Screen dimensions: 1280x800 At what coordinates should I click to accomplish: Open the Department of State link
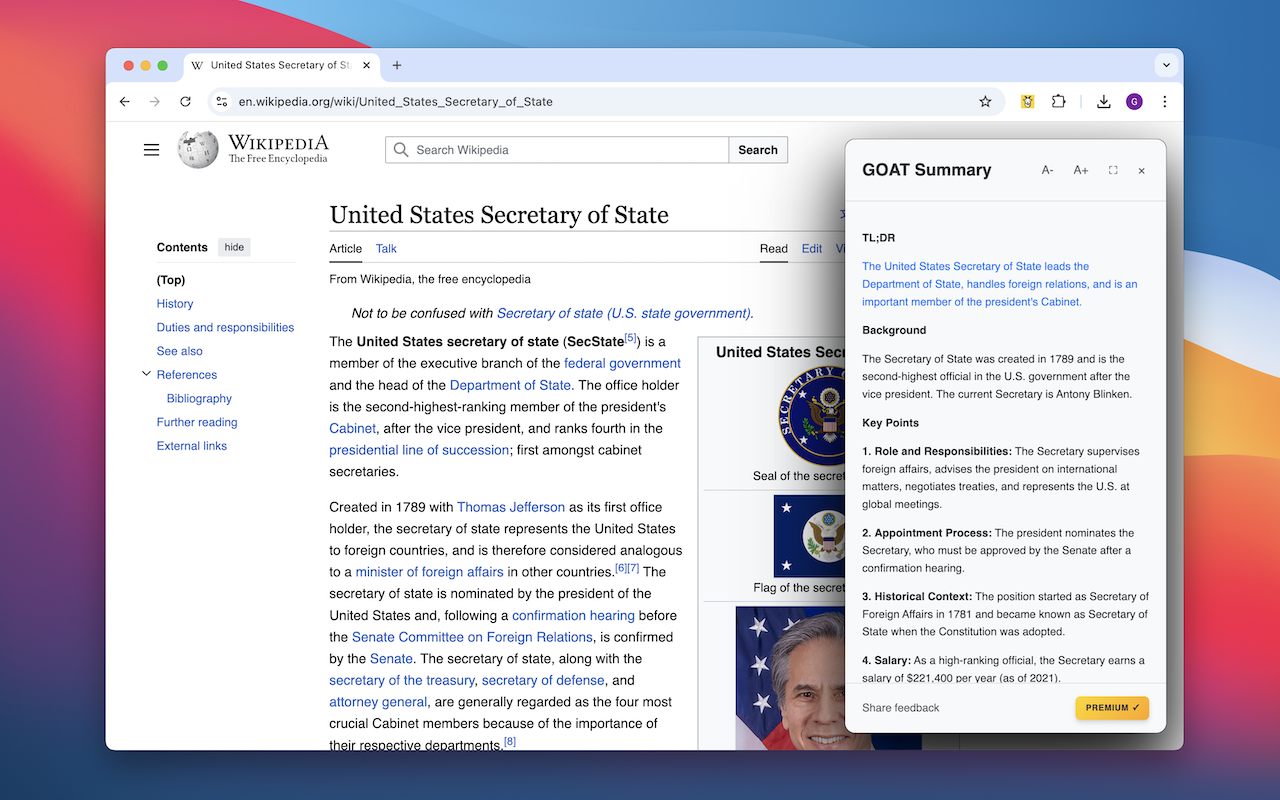tap(510, 385)
